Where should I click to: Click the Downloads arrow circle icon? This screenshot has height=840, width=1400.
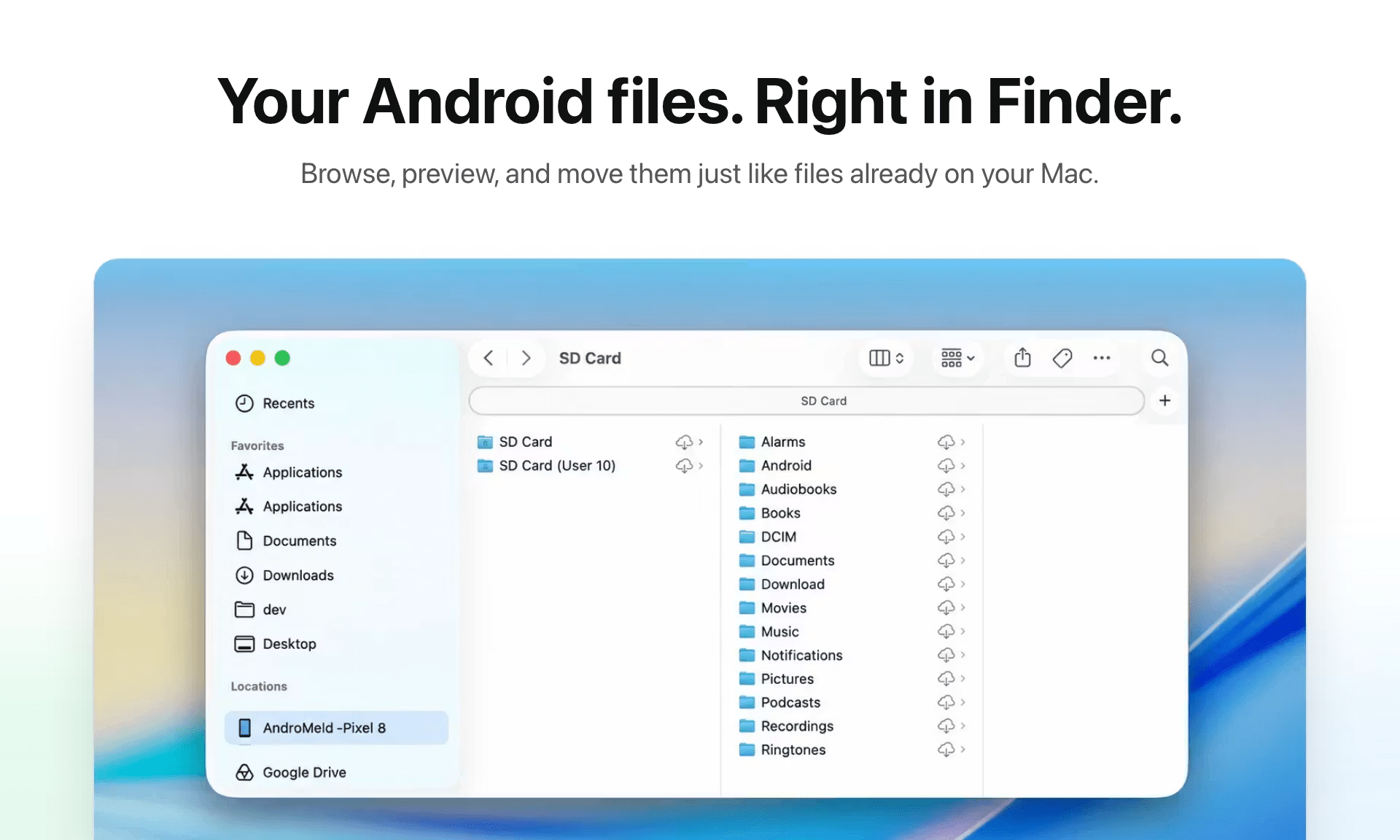[244, 575]
